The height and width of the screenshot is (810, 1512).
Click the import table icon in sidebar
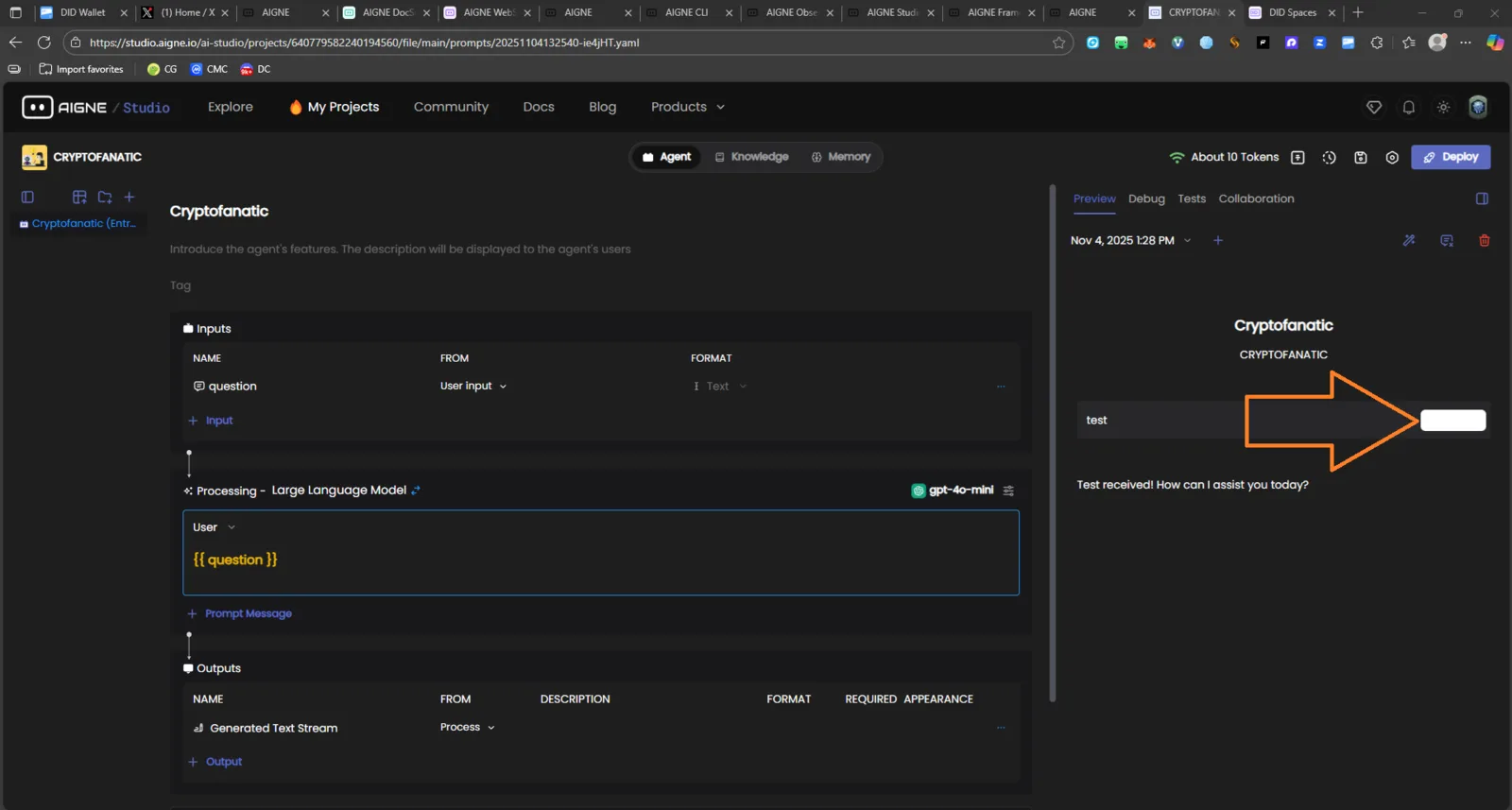click(x=79, y=198)
